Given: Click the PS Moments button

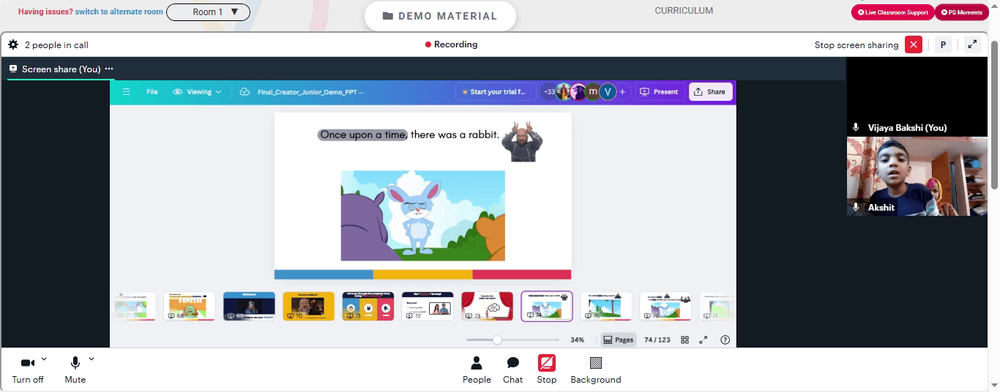Looking at the screenshot, I should 961,12.
